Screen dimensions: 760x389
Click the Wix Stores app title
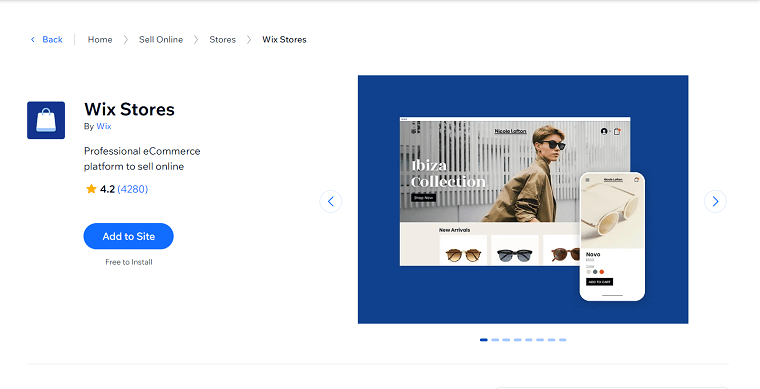[x=129, y=109]
